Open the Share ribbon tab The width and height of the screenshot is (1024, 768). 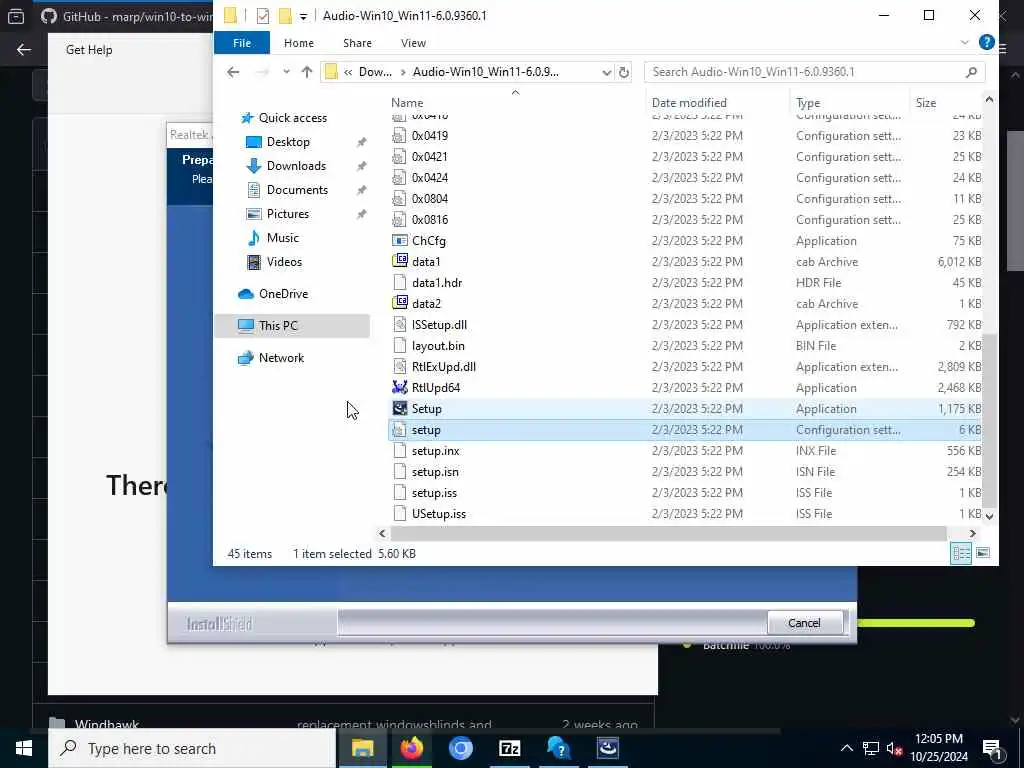357,43
